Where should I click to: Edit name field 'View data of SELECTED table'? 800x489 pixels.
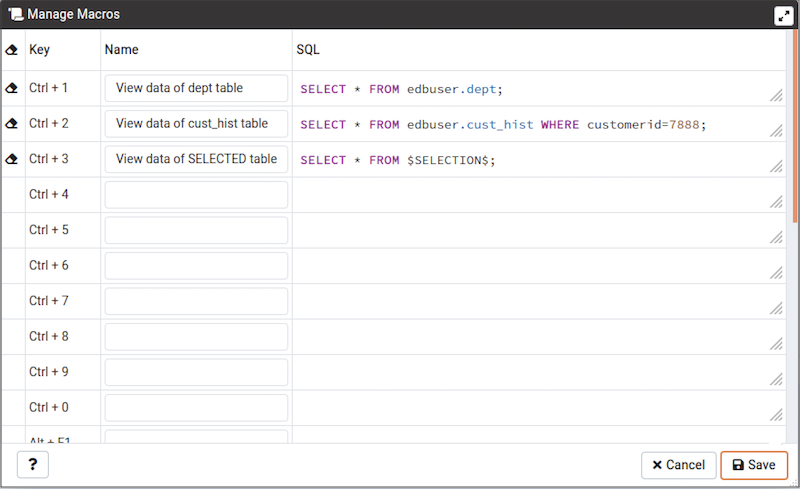tap(196, 159)
